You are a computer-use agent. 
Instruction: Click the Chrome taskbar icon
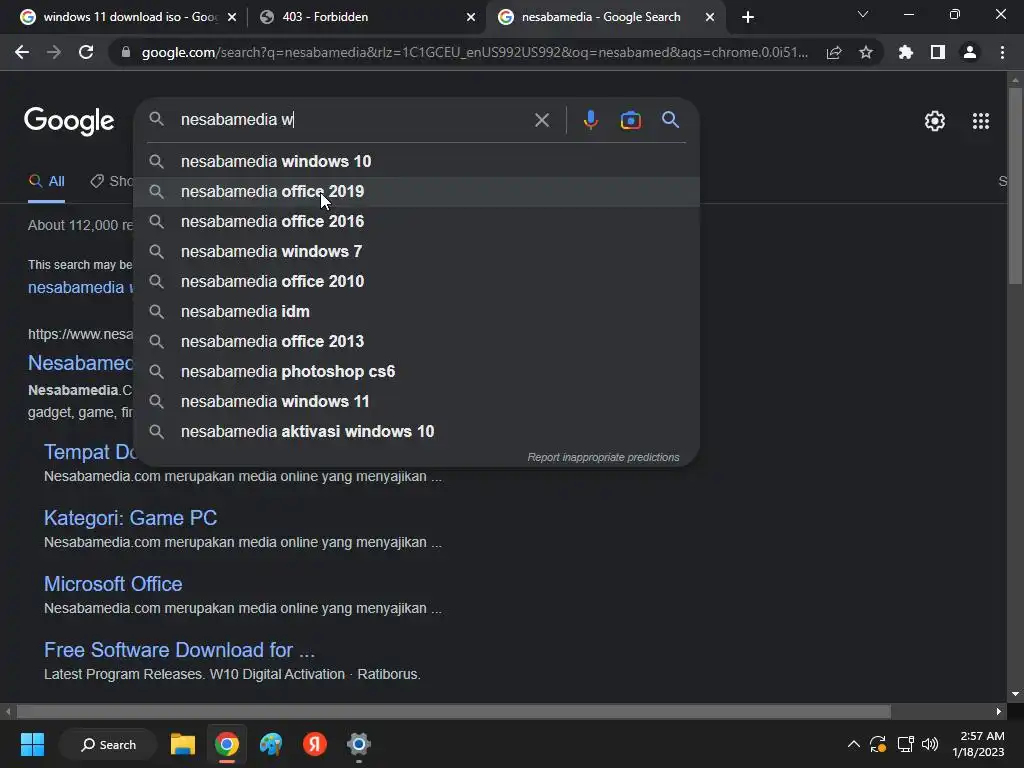[227, 744]
